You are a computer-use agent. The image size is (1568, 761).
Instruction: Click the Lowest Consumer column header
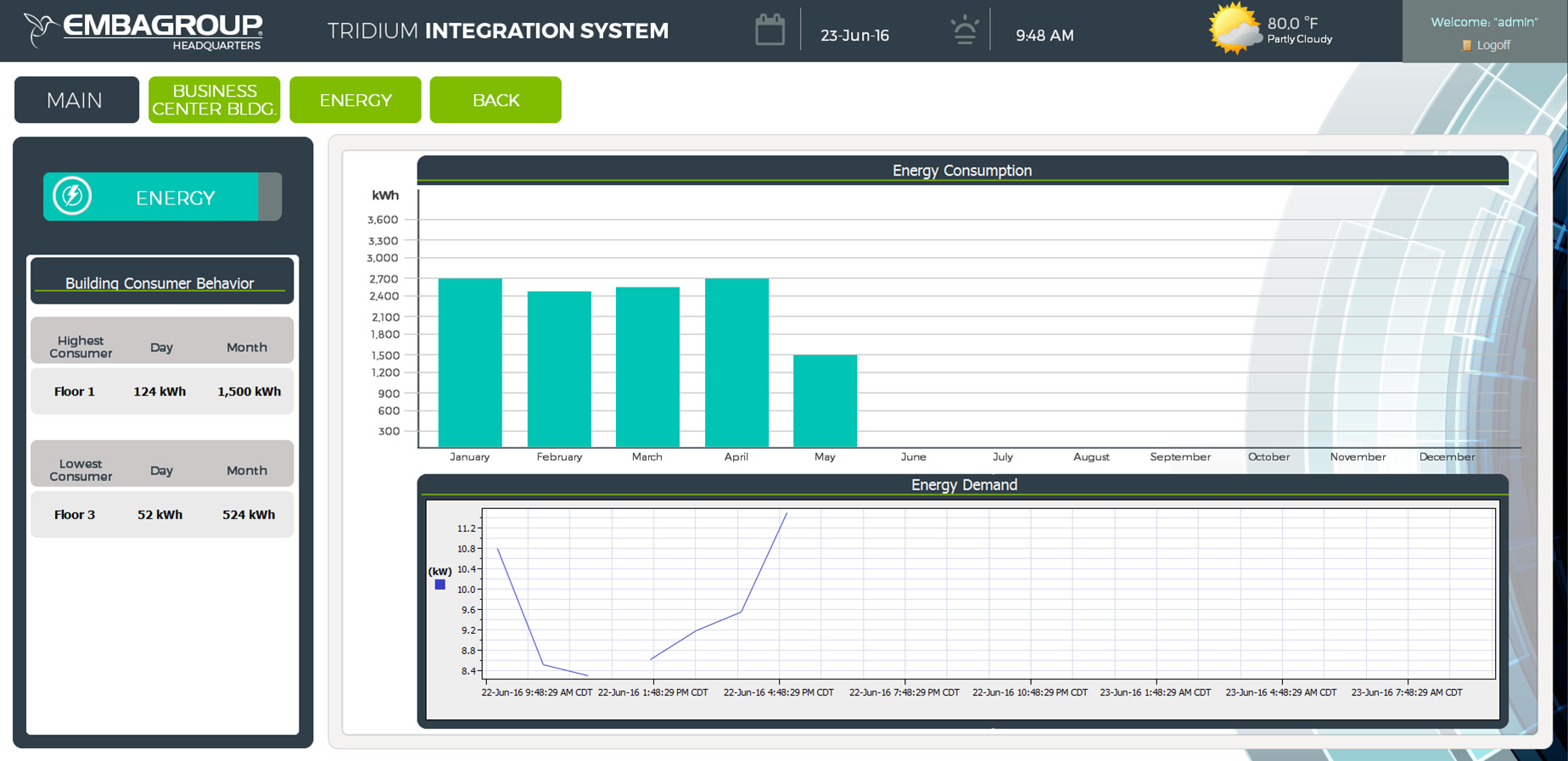[x=81, y=470]
